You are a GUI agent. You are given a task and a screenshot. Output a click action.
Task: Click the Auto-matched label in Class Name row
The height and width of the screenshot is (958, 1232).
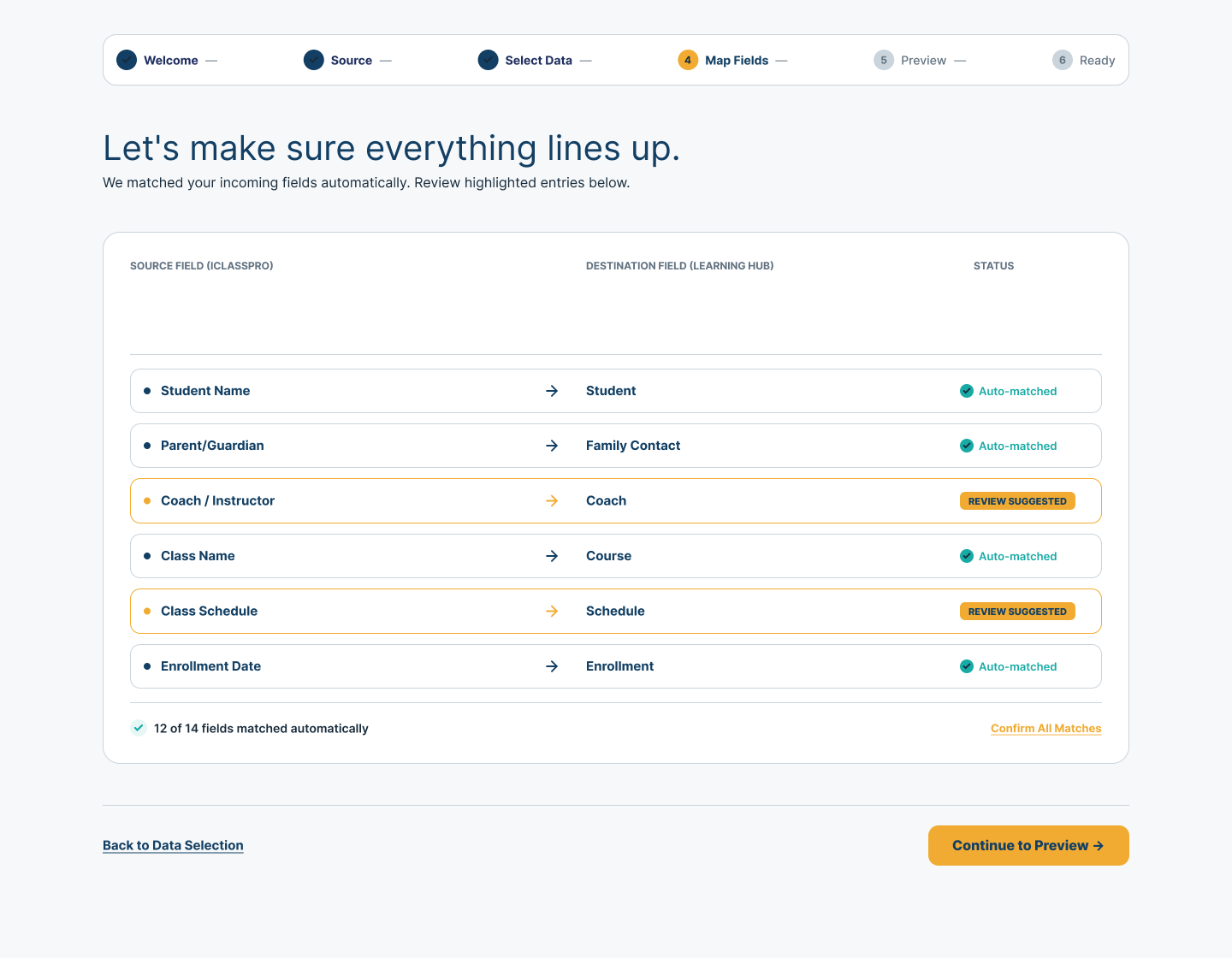(1017, 556)
